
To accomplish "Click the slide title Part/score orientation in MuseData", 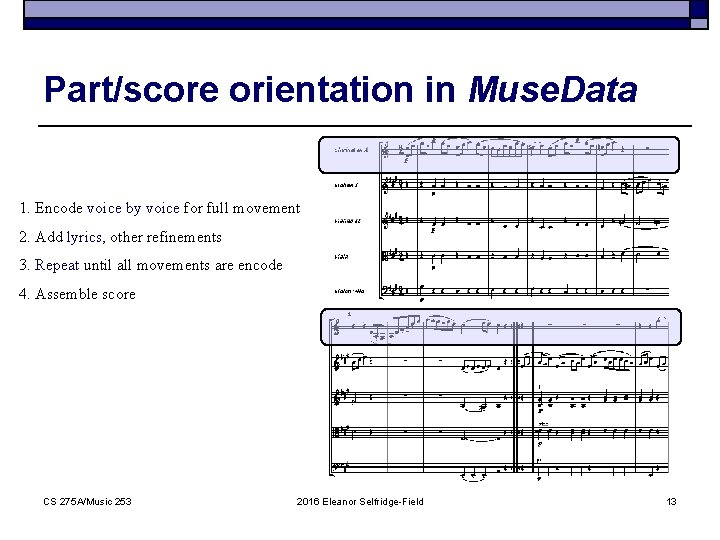I will 340,89.
